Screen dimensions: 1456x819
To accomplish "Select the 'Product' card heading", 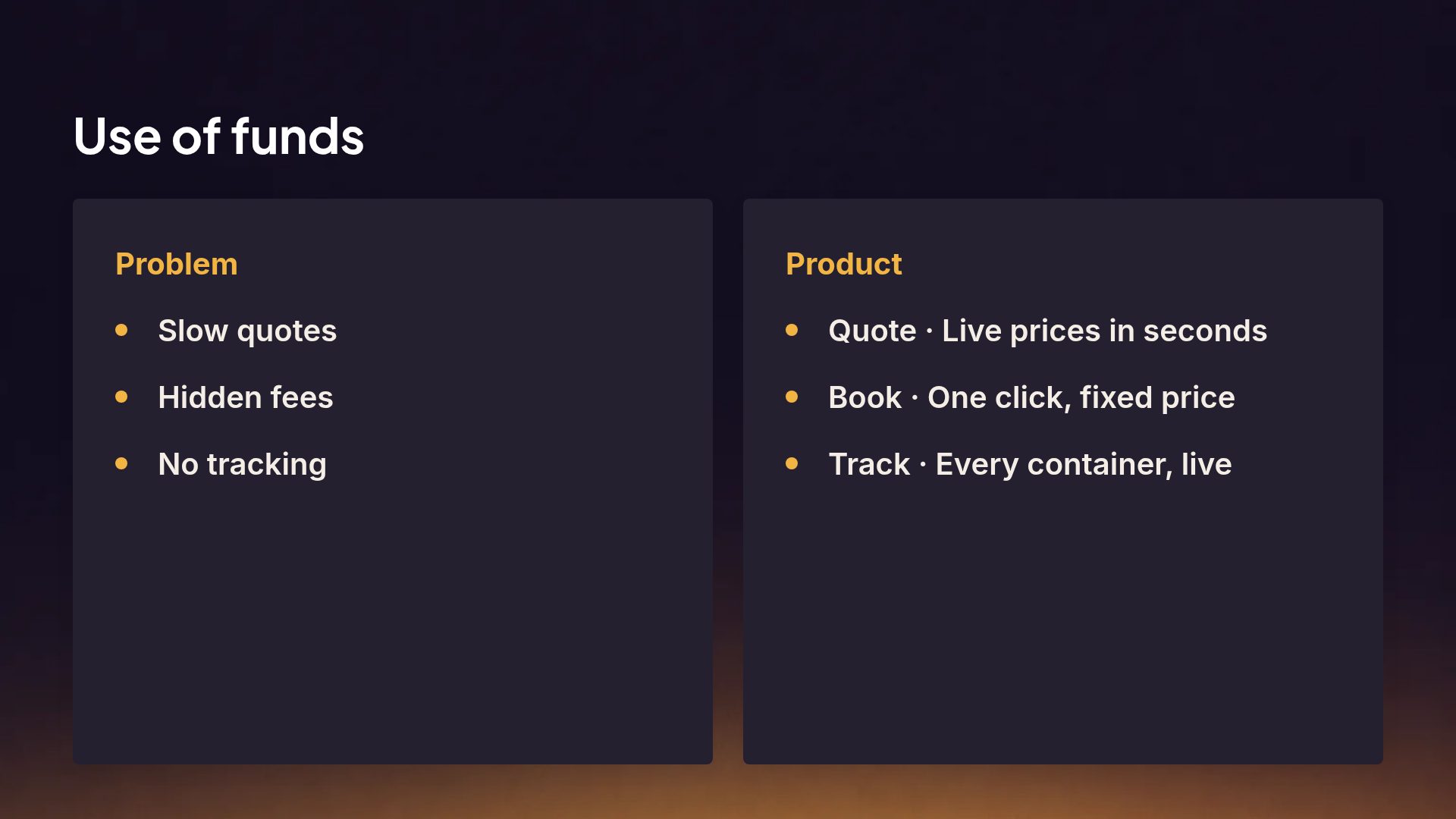I will [x=843, y=264].
